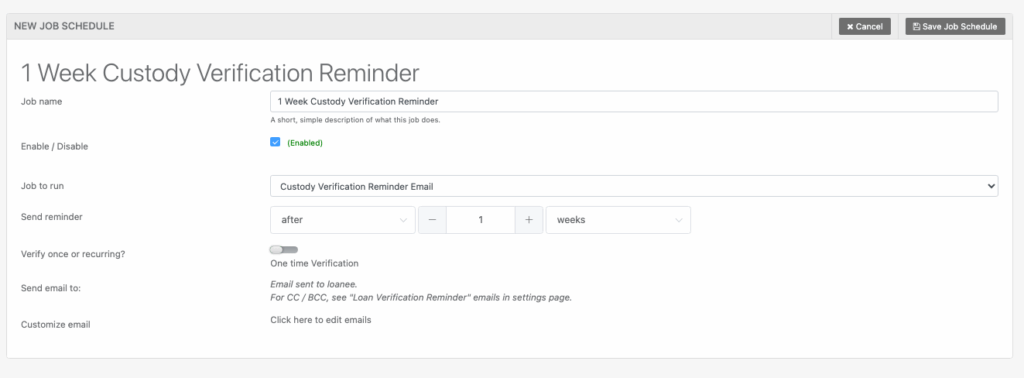The image size is (1024, 378).
Task: Open the Job to run dropdown
Action: tap(633, 186)
